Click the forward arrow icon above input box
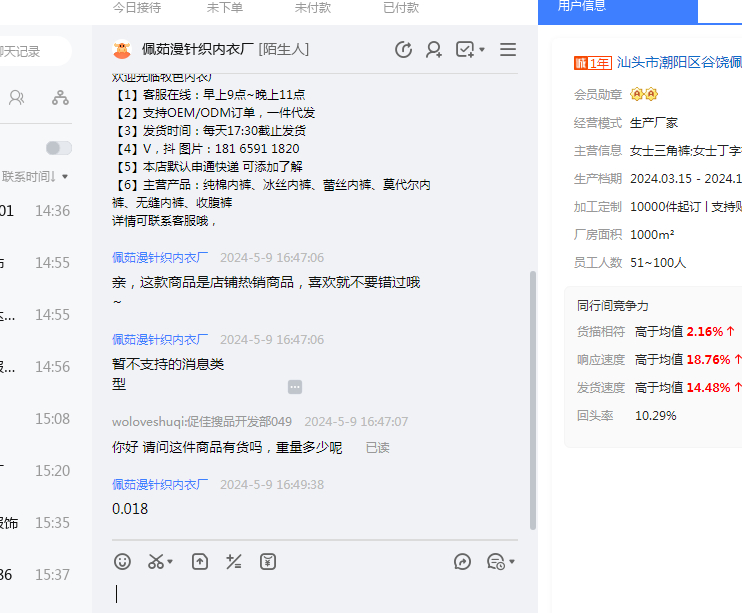 (462, 561)
